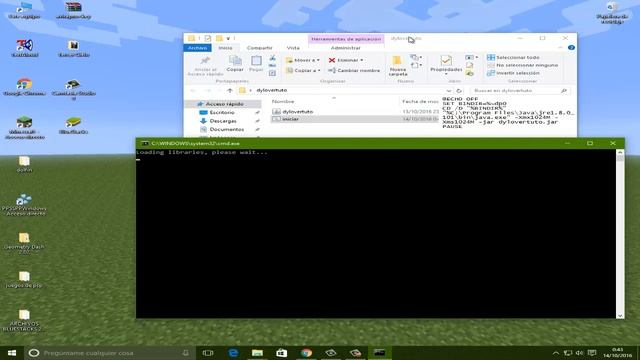Open the PPSSPP Windows desktop shortcut

click(24, 204)
